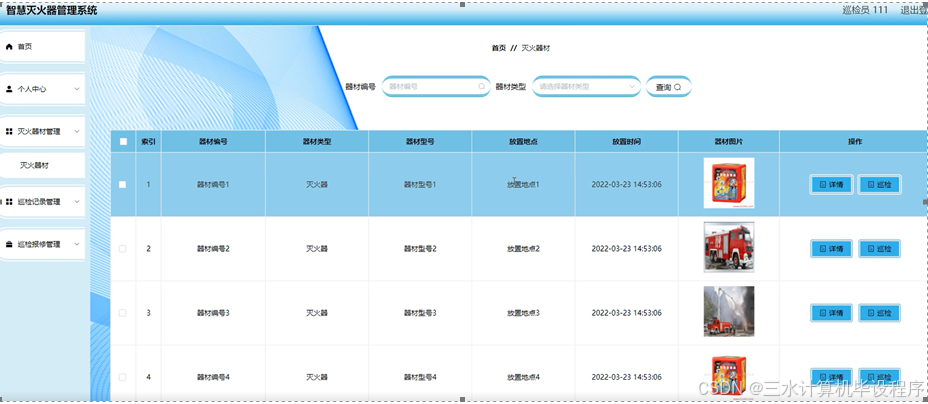Click 详情 button for 器材编号4

pyautogui.click(x=832, y=377)
